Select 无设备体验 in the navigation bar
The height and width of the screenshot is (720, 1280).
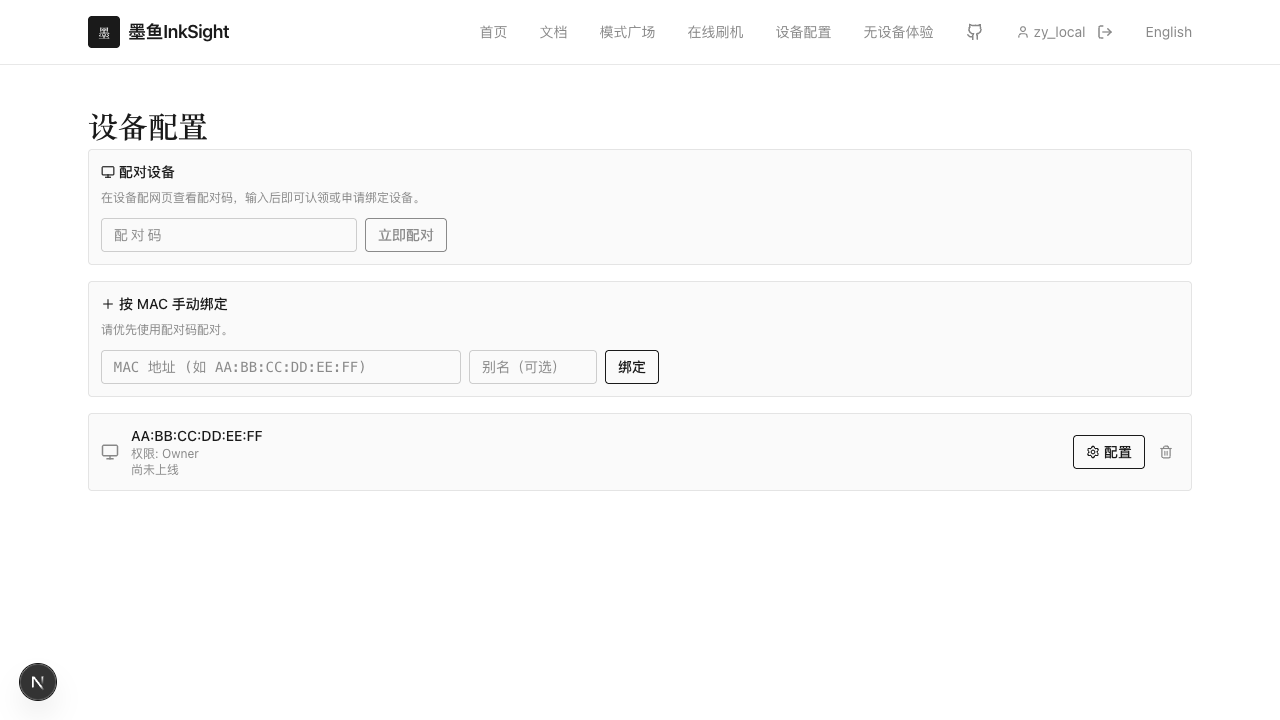pyautogui.click(x=898, y=32)
